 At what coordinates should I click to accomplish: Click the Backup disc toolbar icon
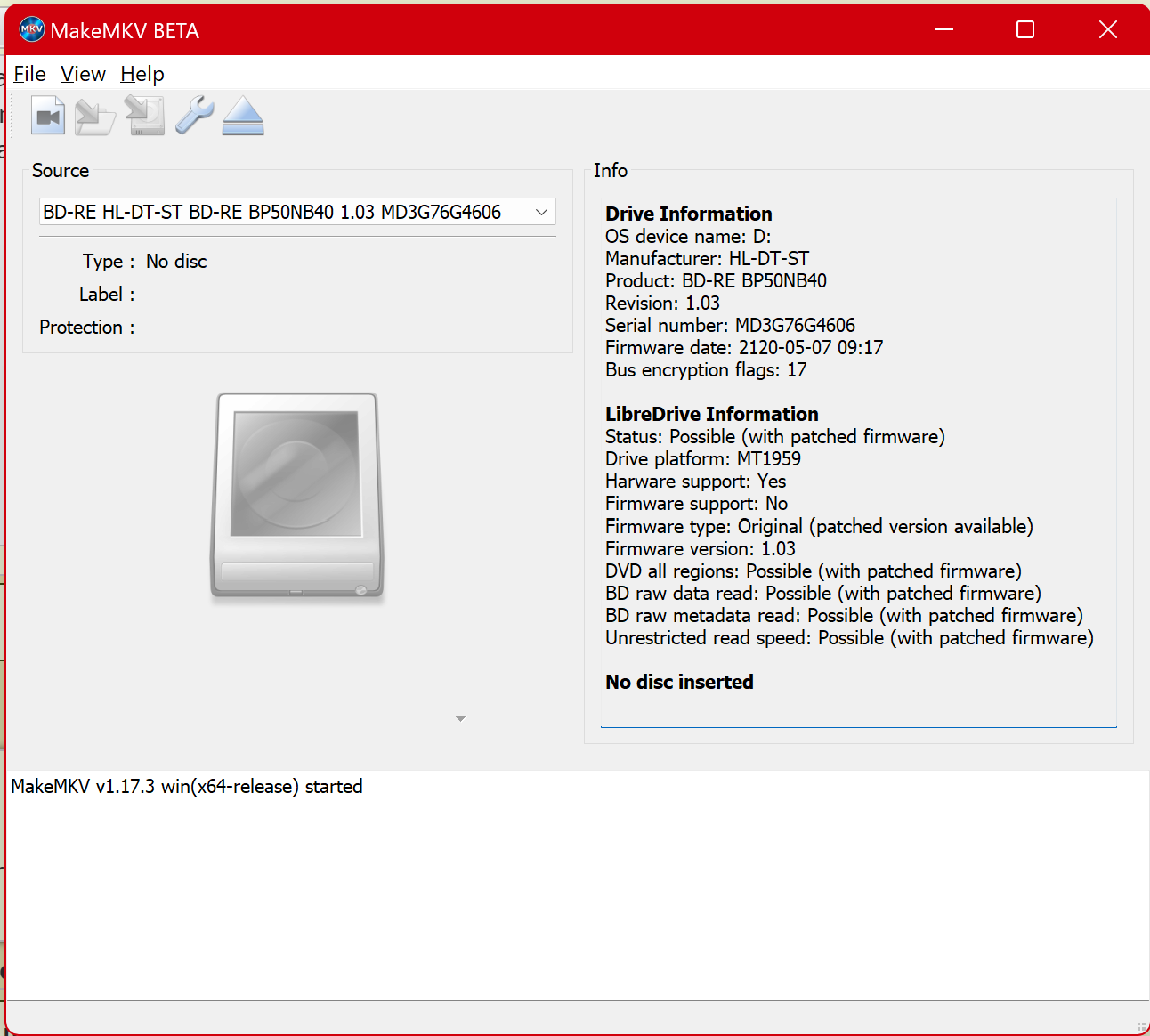tap(145, 116)
